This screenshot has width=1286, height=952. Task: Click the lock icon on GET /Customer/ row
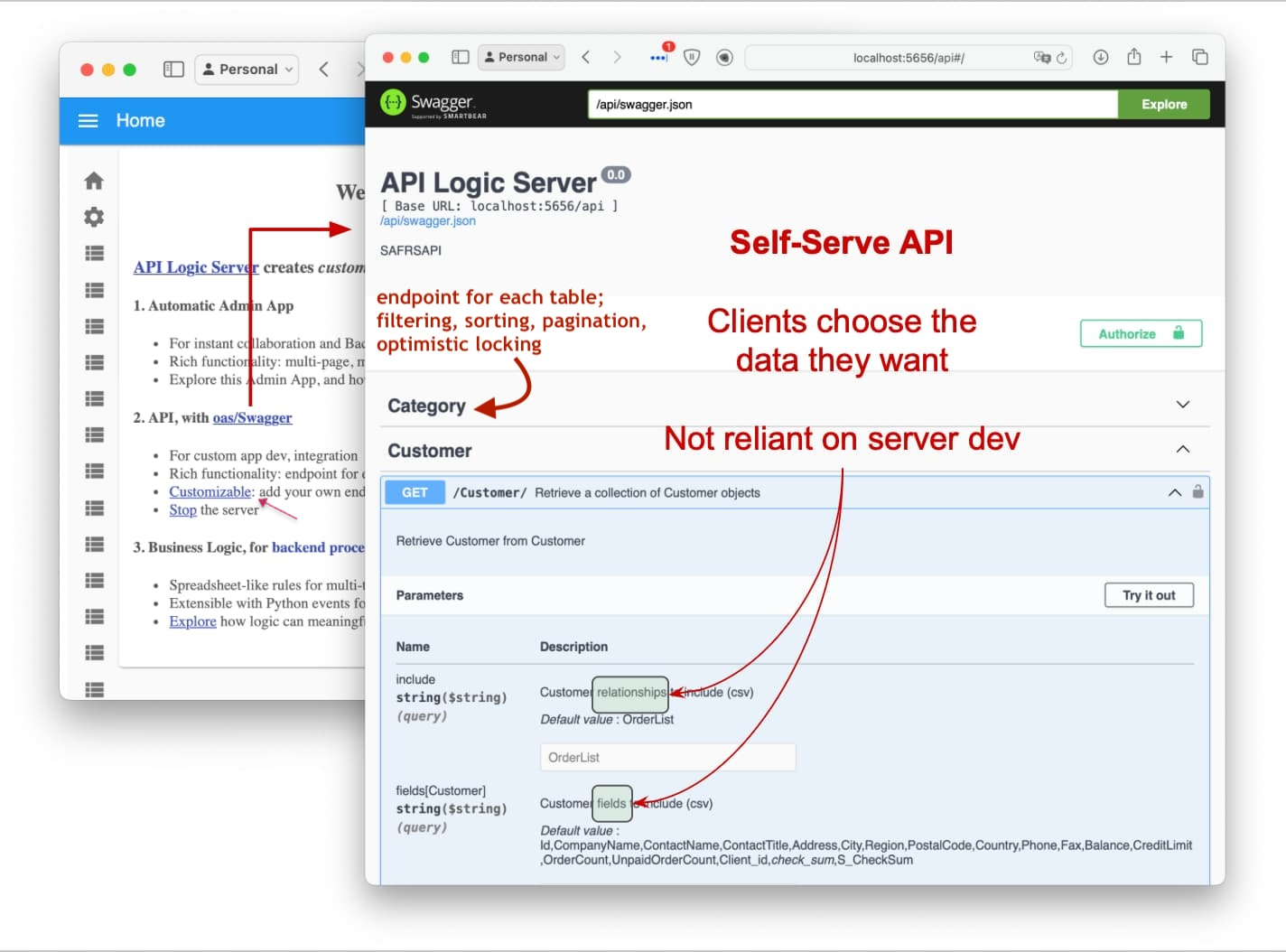click(1197, 492)
